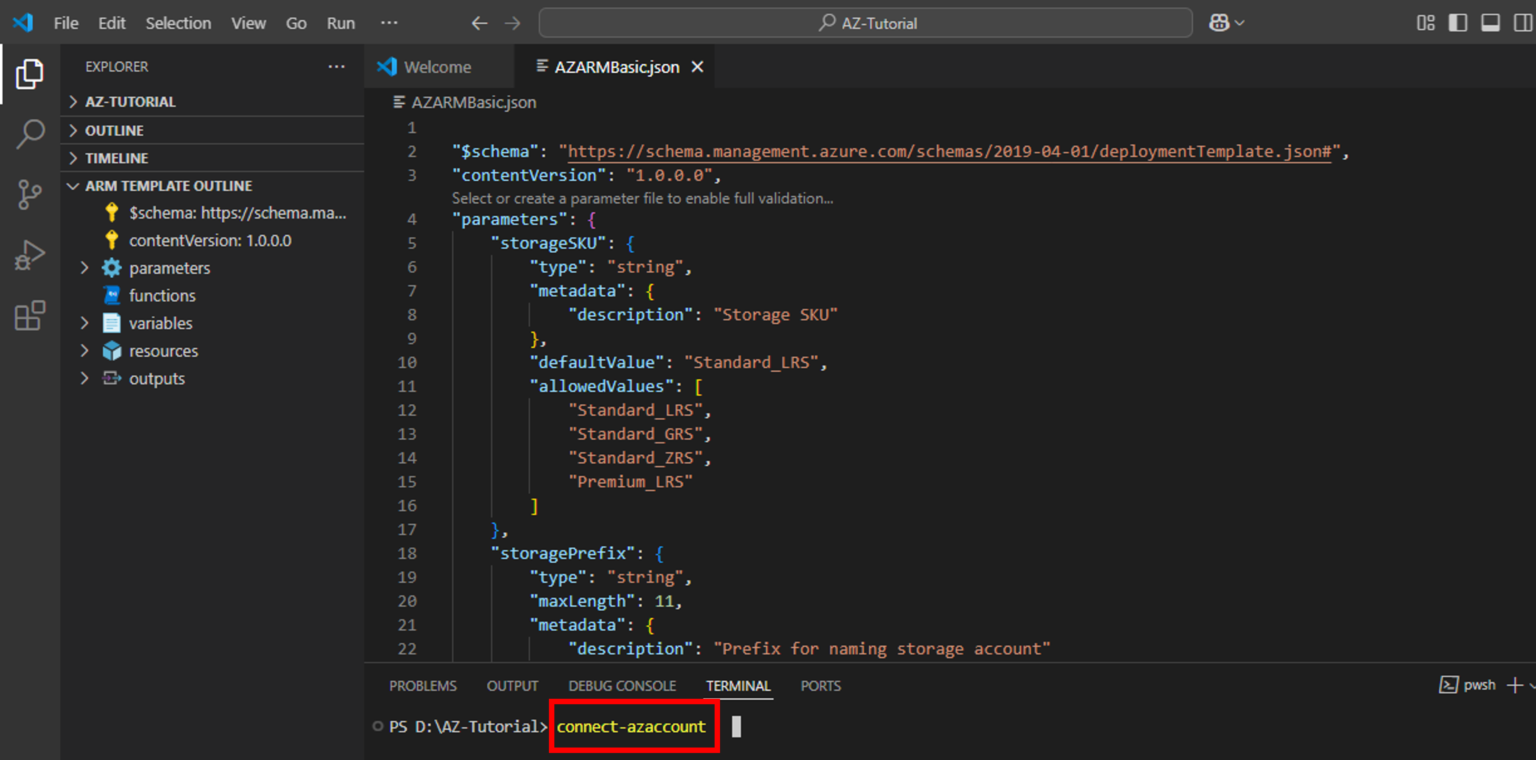The height and width of the screenshot is (760, 1536).
Task: Expand the outputs node in ARM outline
Action: click(85, 379)
